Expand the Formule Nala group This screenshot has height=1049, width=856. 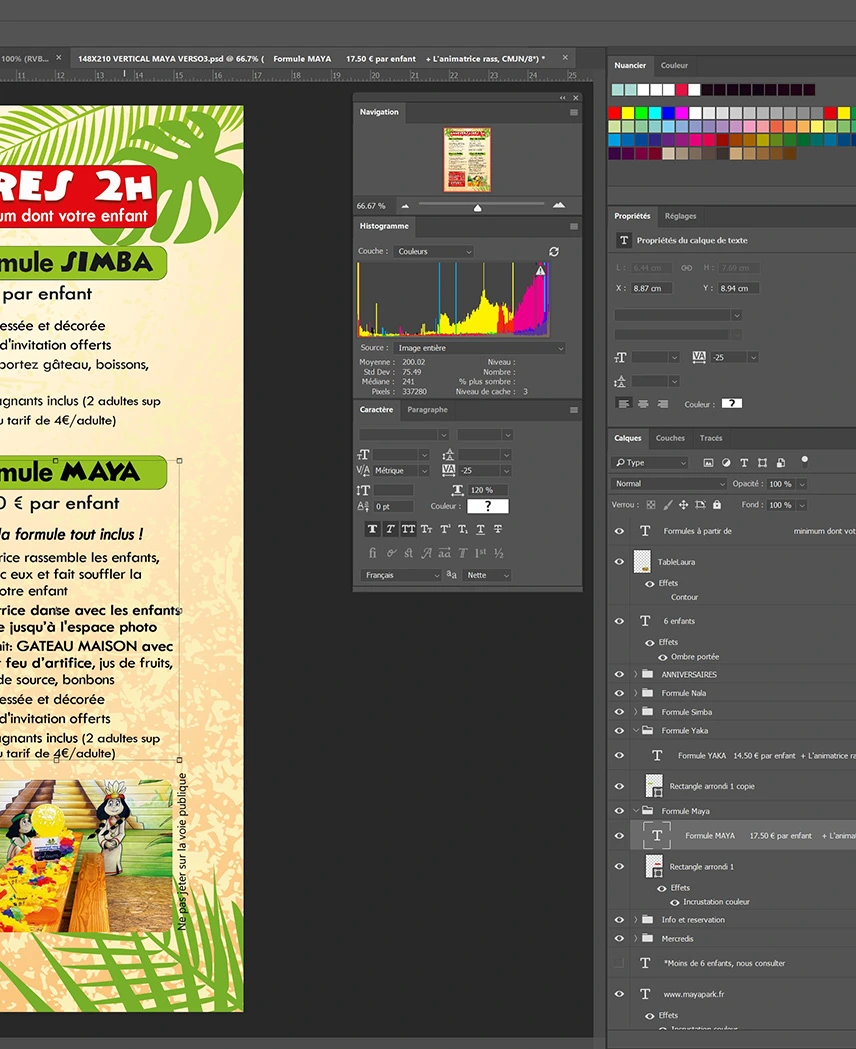(x=636, y=693)
